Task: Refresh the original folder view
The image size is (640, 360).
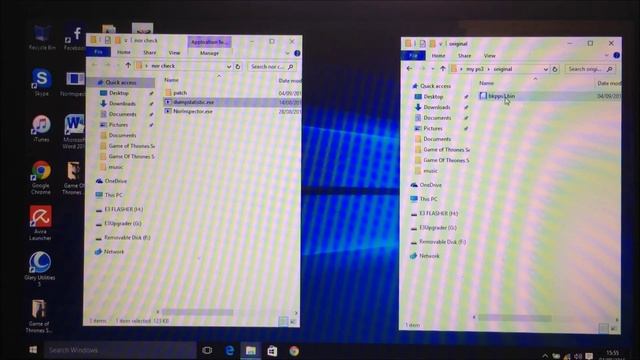Action: pos(555,69)
